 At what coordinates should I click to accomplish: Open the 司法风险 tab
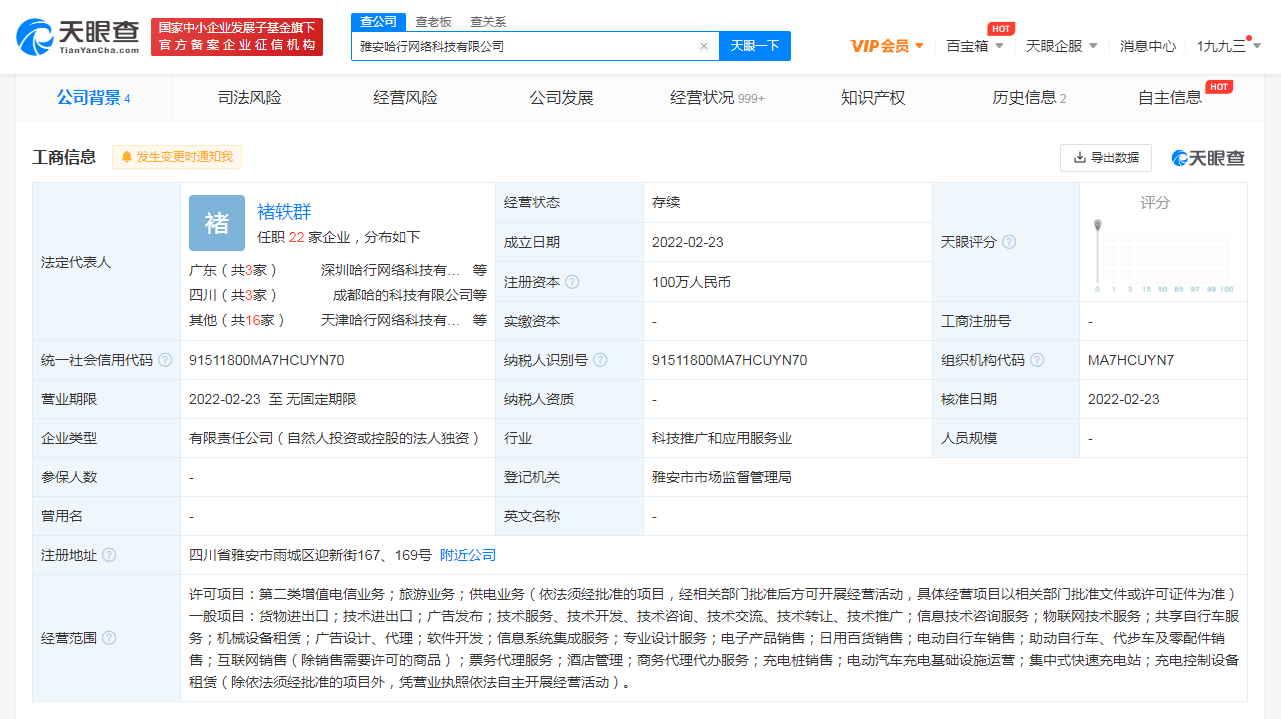click(x=250, y=98)
